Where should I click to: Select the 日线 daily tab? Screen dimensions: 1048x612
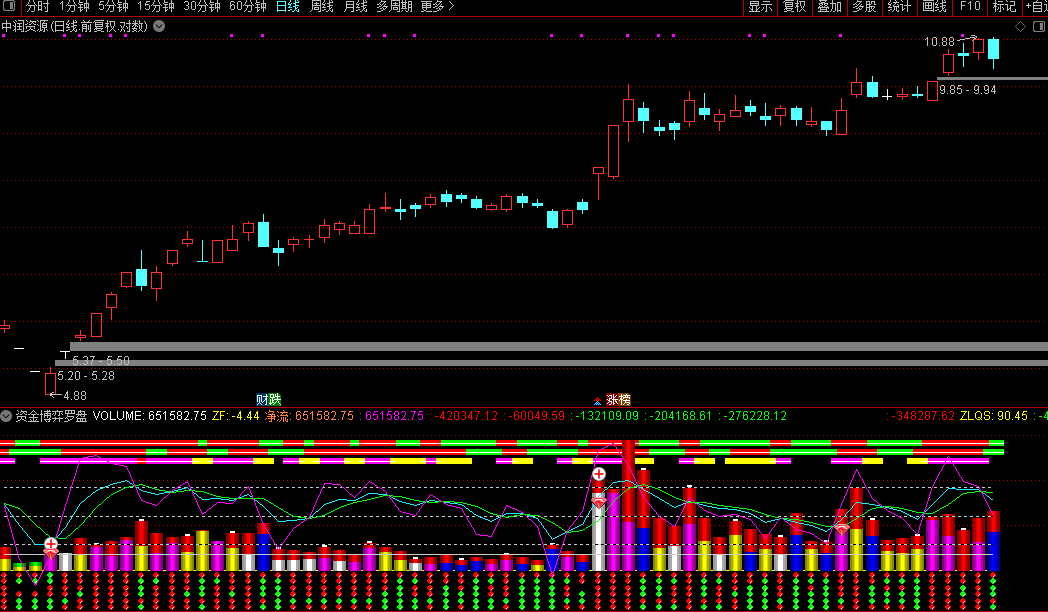(x=288, y=7)
